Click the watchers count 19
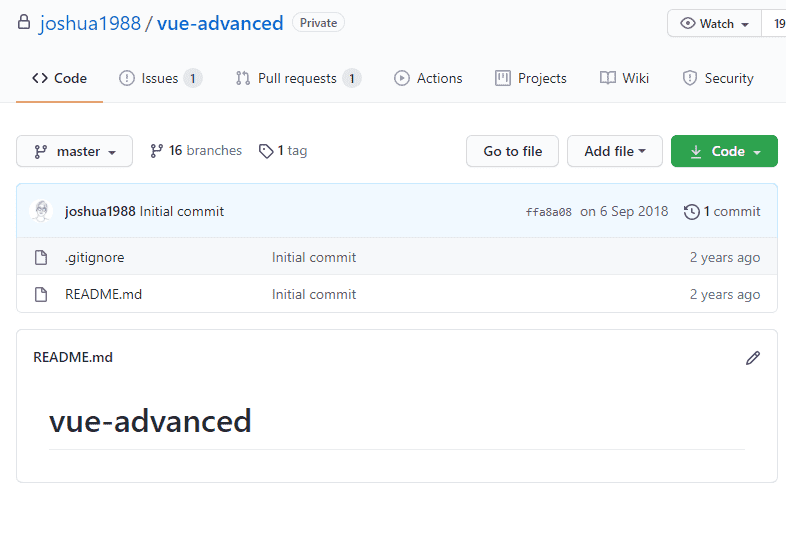Screen dimensions: 786x540 click(x=778, y=24)
